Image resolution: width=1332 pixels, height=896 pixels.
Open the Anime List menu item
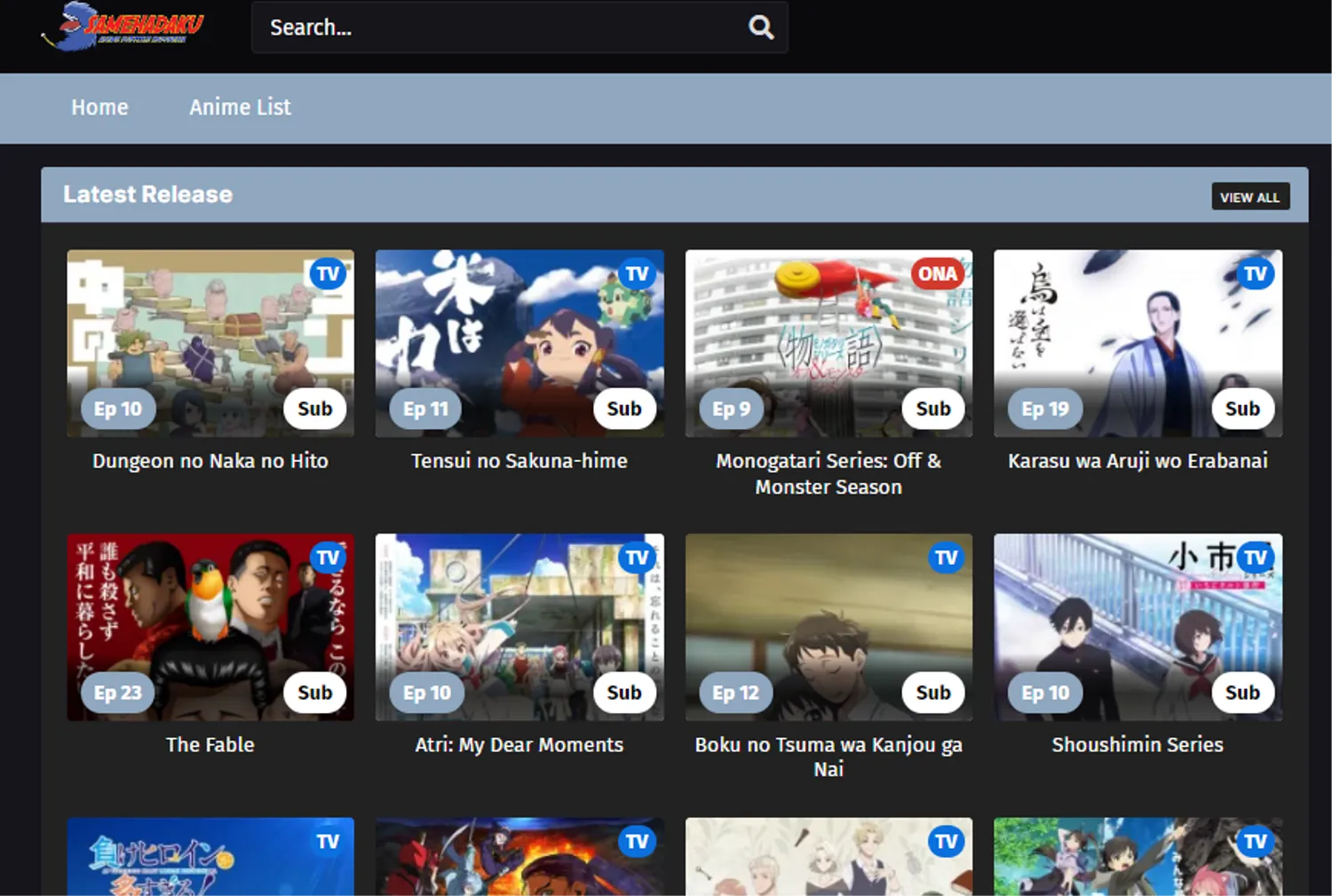coord(240,107)
